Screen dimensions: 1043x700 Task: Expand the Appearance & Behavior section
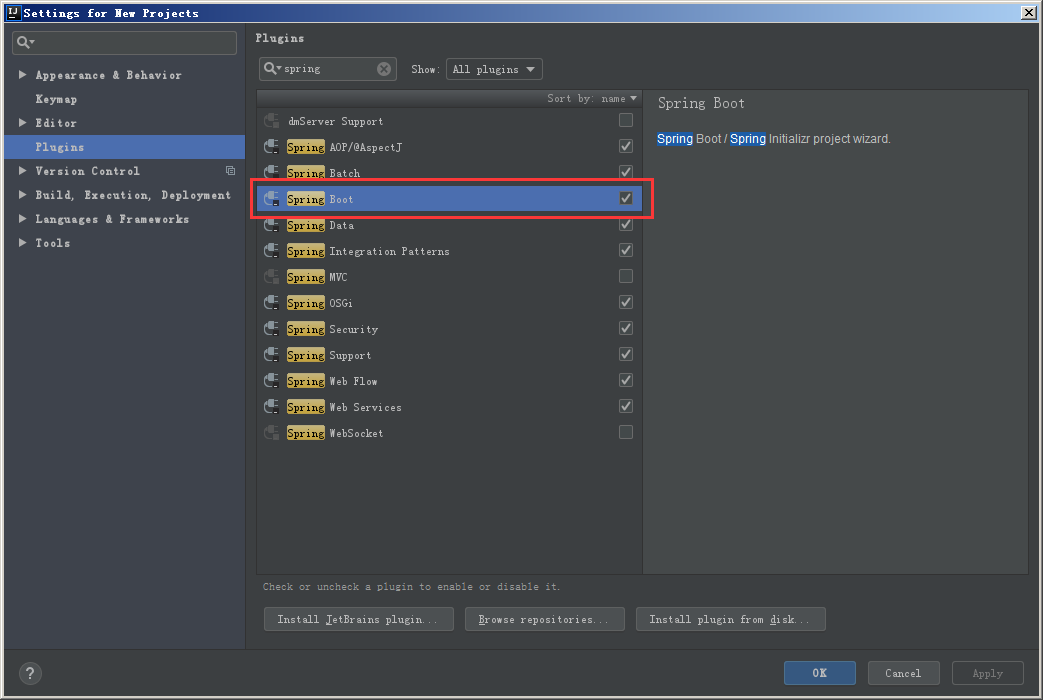pyautogui.click(x=23, y=75)
